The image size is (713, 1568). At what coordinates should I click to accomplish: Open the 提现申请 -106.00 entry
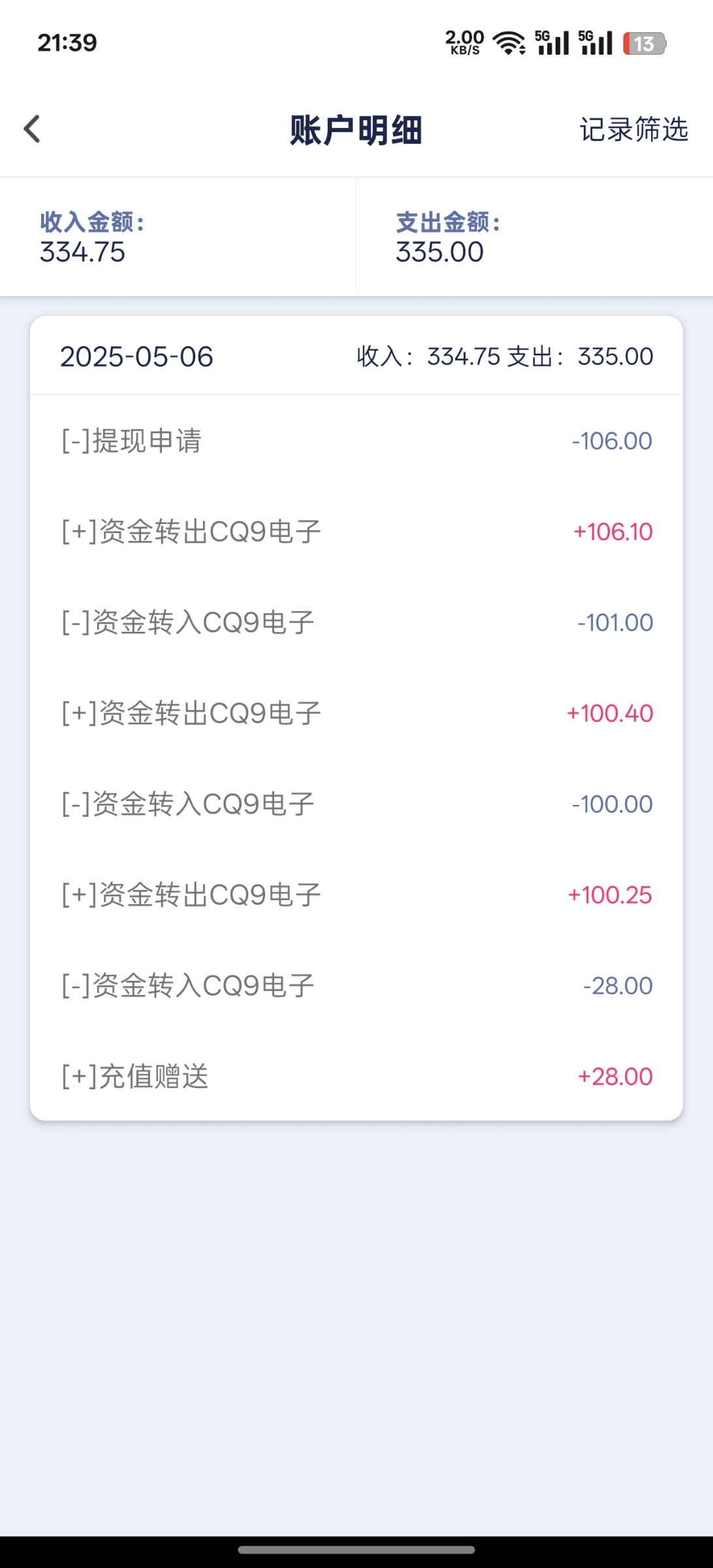pos(356,441)
